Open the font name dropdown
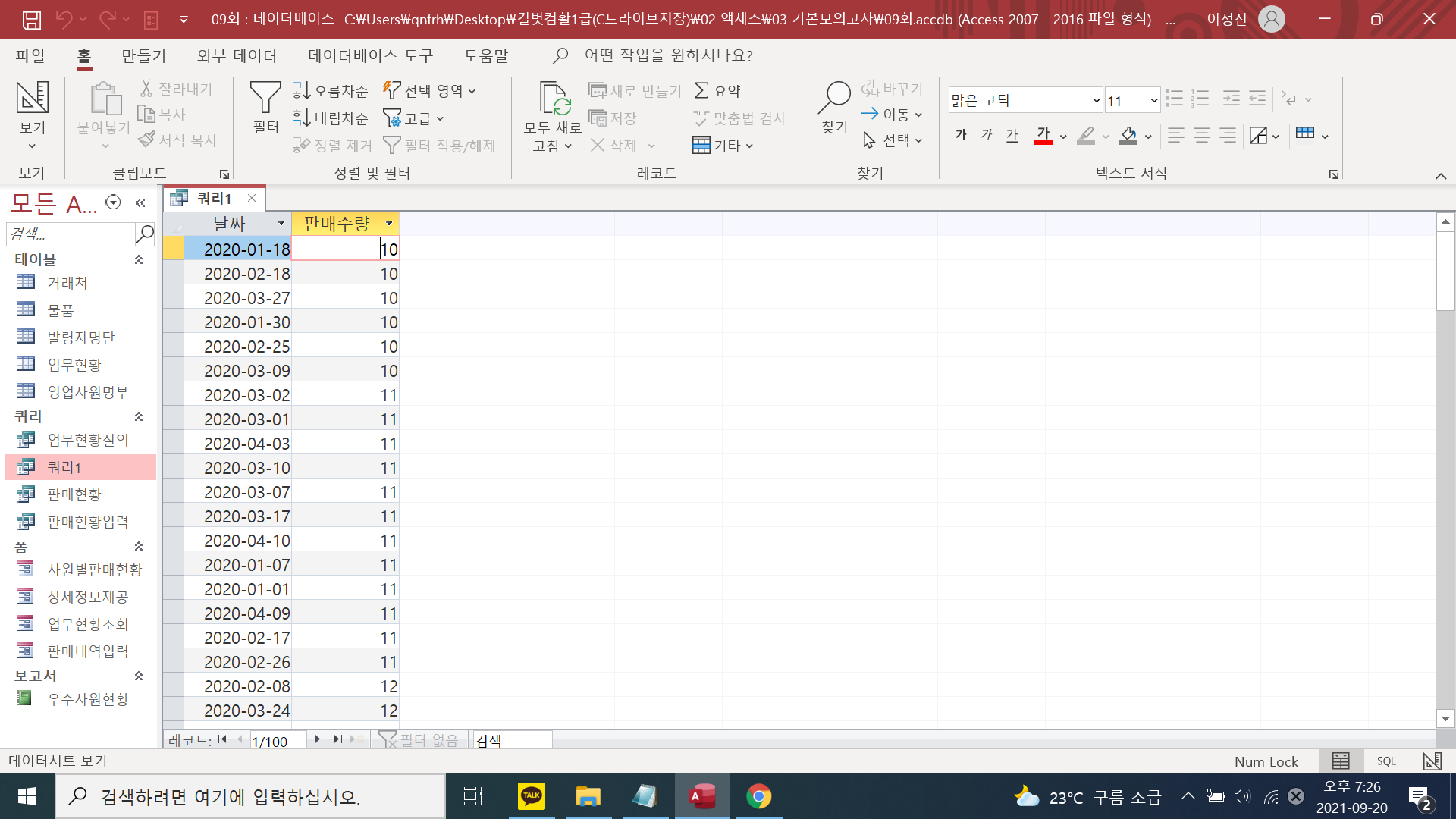The image size is (1456, 819). tap(1096, 100)
